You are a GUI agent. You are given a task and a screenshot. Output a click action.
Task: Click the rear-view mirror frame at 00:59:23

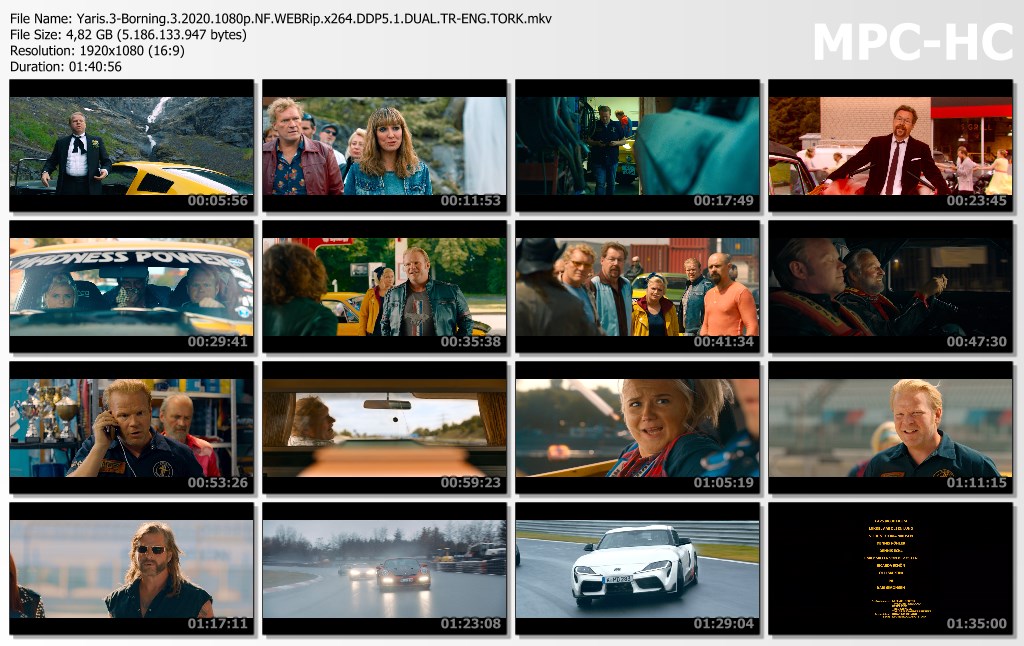coord(385,428)
